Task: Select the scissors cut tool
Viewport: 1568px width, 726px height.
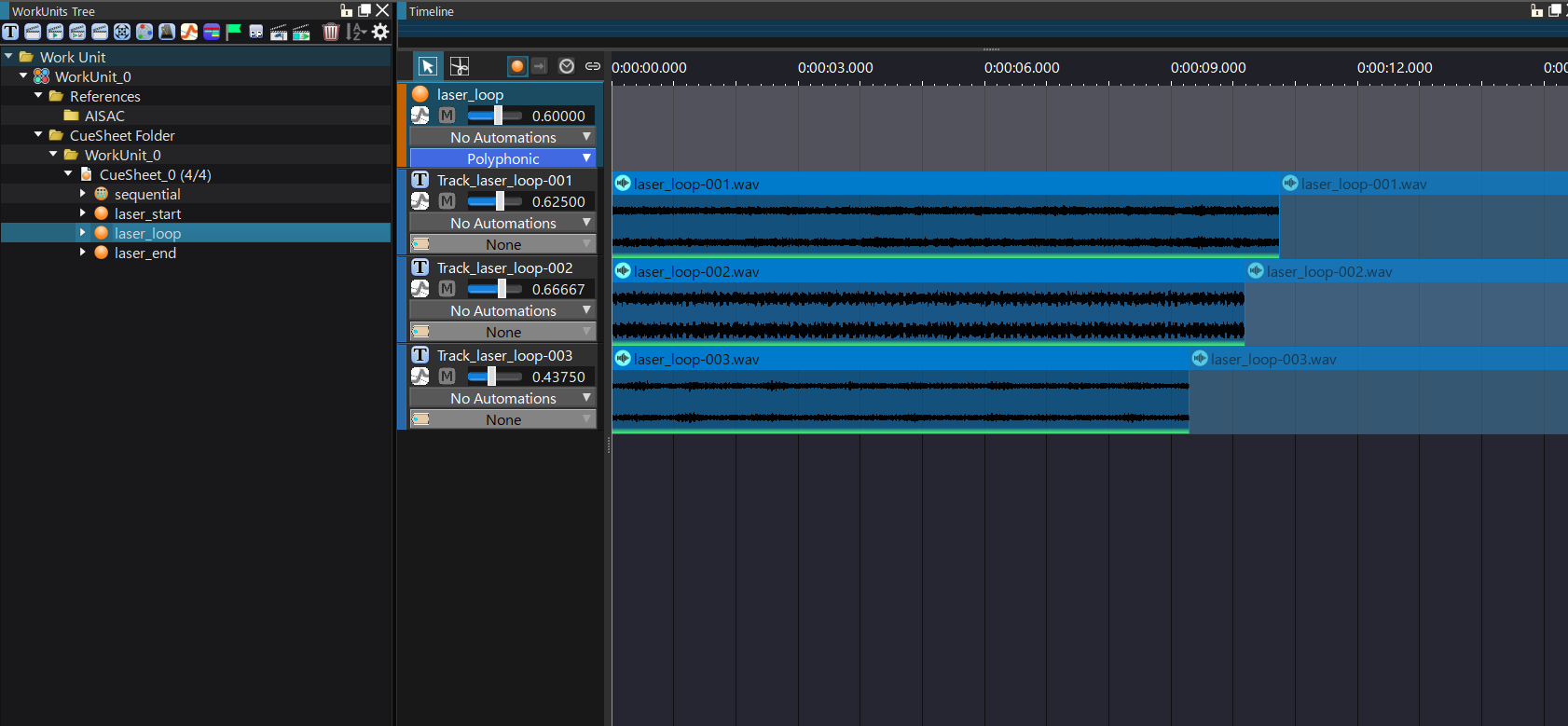Action: tap(460, 66)
